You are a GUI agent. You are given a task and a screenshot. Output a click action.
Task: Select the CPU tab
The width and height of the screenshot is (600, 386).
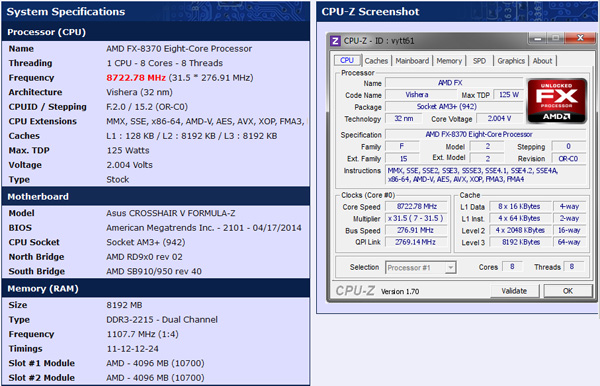(x=347, y=60)
